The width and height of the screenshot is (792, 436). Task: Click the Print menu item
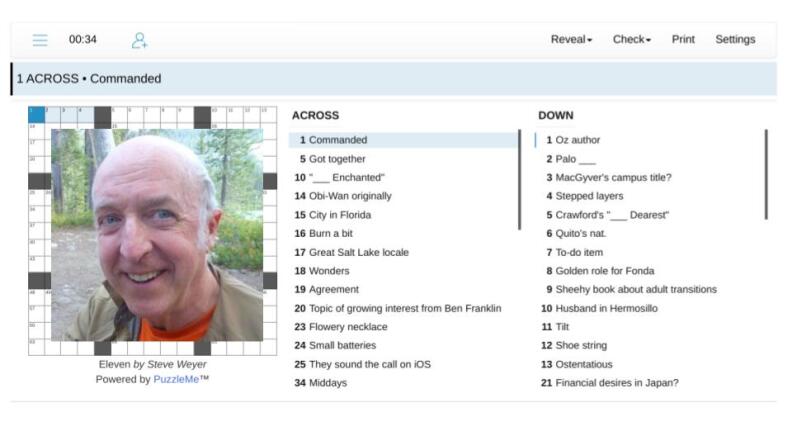click(x=683, y=40)
